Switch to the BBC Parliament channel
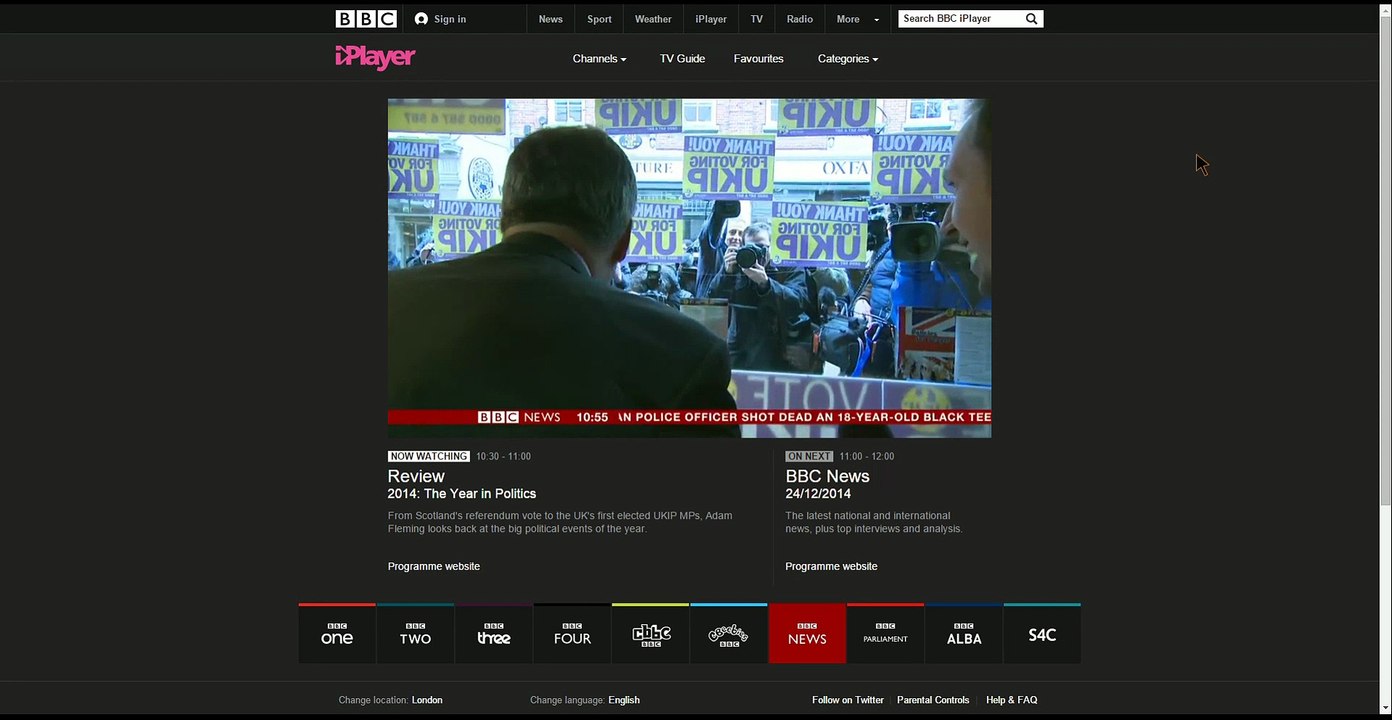The height and width of the screenshot is (720, 1392). (x=886, y=633)
